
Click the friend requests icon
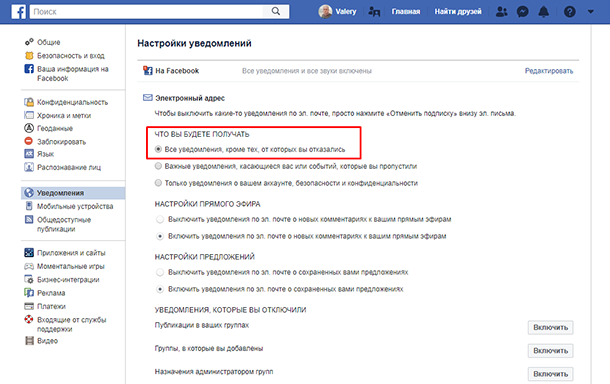pyautogui.click(x=501, y=12)
